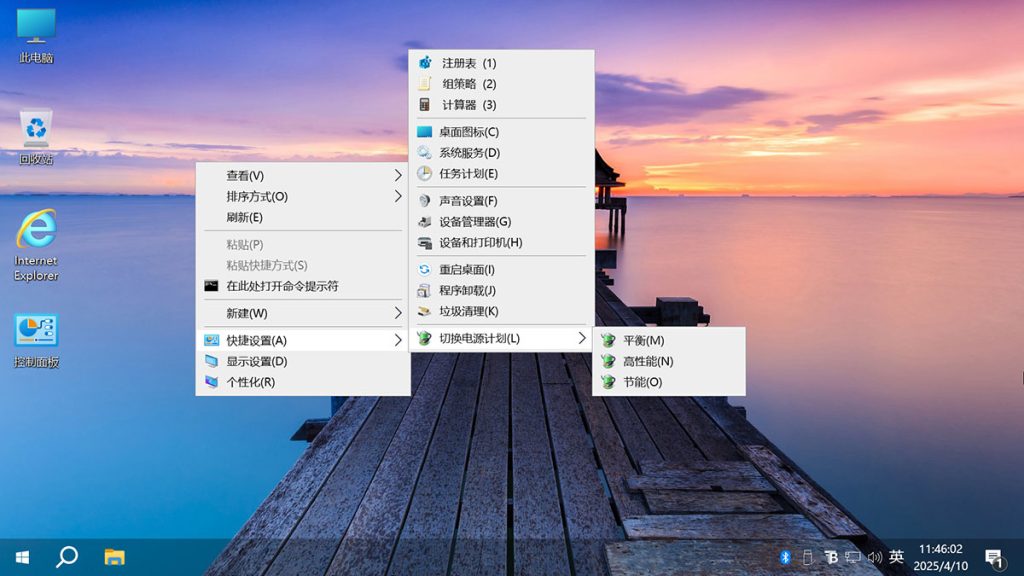Select 桌面图标(C) menu item
This screenshot has width=1024, height=576.
click(502, 132)
